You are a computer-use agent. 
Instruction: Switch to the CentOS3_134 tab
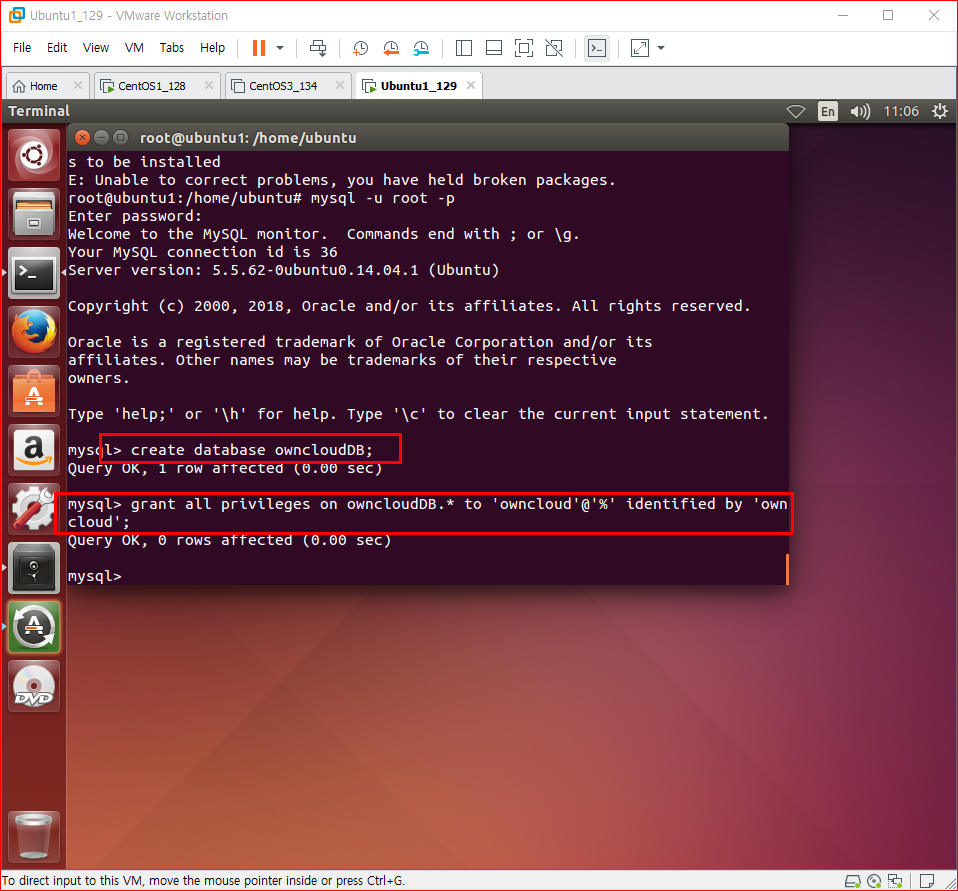282,86
